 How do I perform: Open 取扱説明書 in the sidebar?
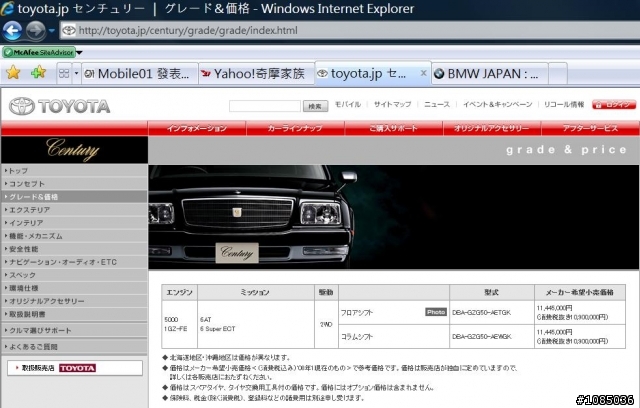[74, 315]
